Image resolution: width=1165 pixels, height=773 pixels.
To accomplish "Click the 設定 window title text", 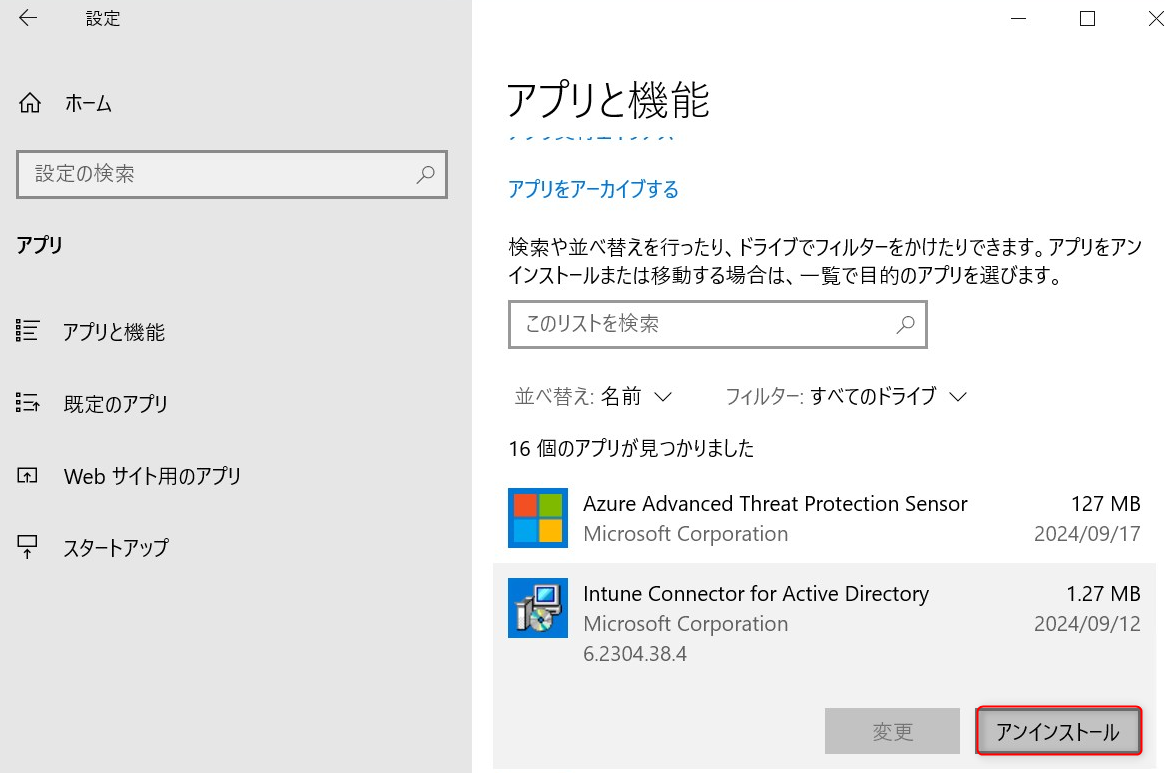I will (x=103, y=19).
